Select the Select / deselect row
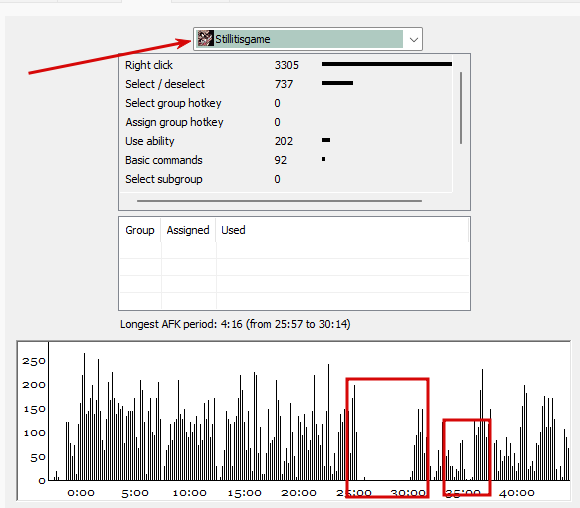The image size is (580, 508). pyautogui.click(x=286, y=84)
